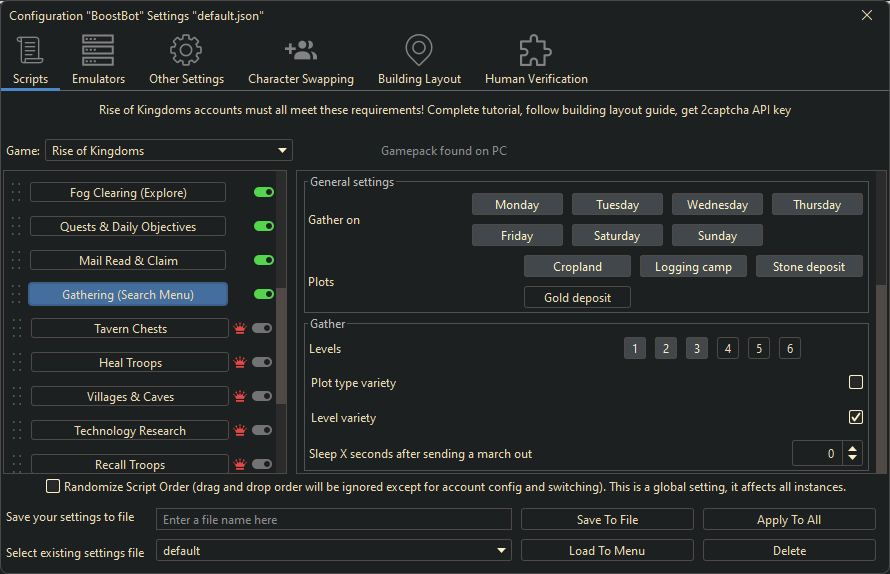The height and width of the screenshot is (574, 890).
Task: Click the scripts list vertical scrollbar
Action: 281,345
